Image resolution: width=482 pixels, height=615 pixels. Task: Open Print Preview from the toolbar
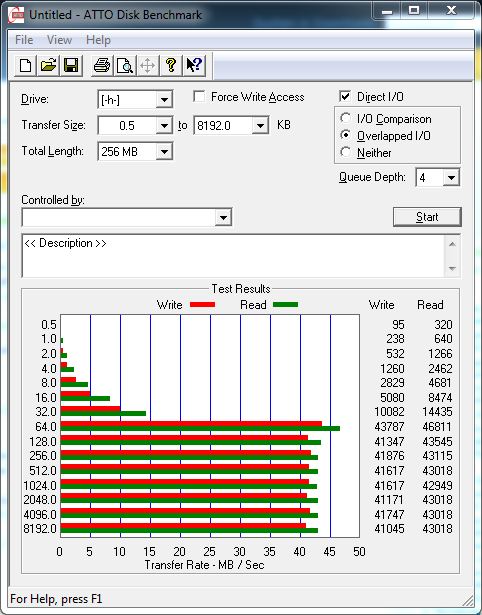pos(125,65)
